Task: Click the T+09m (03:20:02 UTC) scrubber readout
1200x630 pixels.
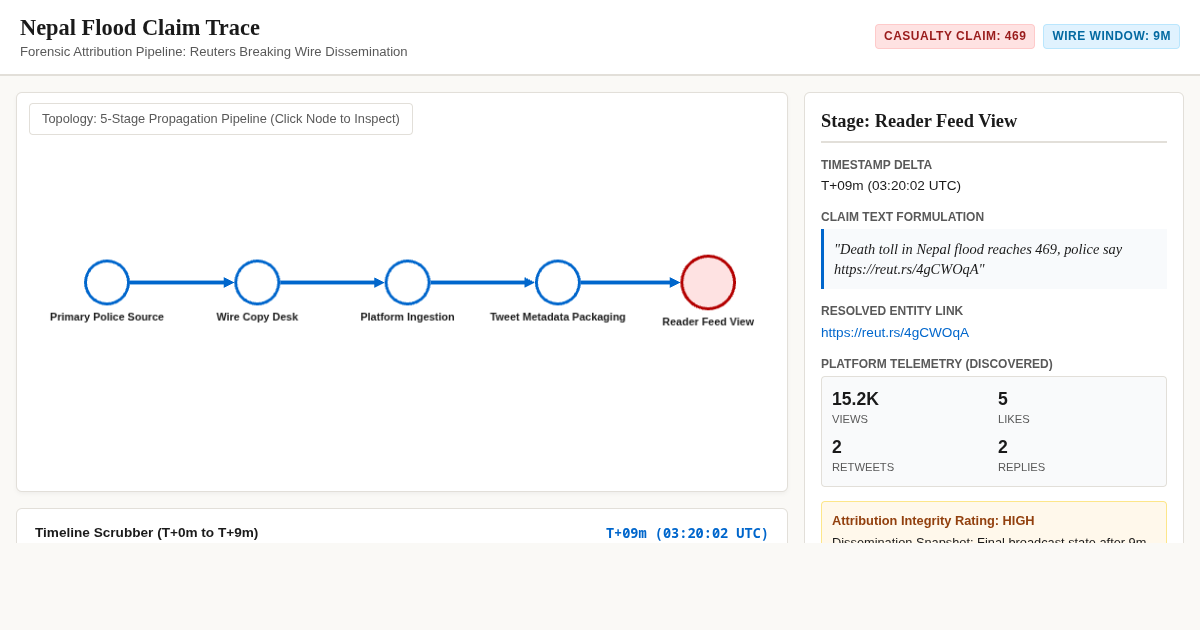Action: click(x=687, y=533)
